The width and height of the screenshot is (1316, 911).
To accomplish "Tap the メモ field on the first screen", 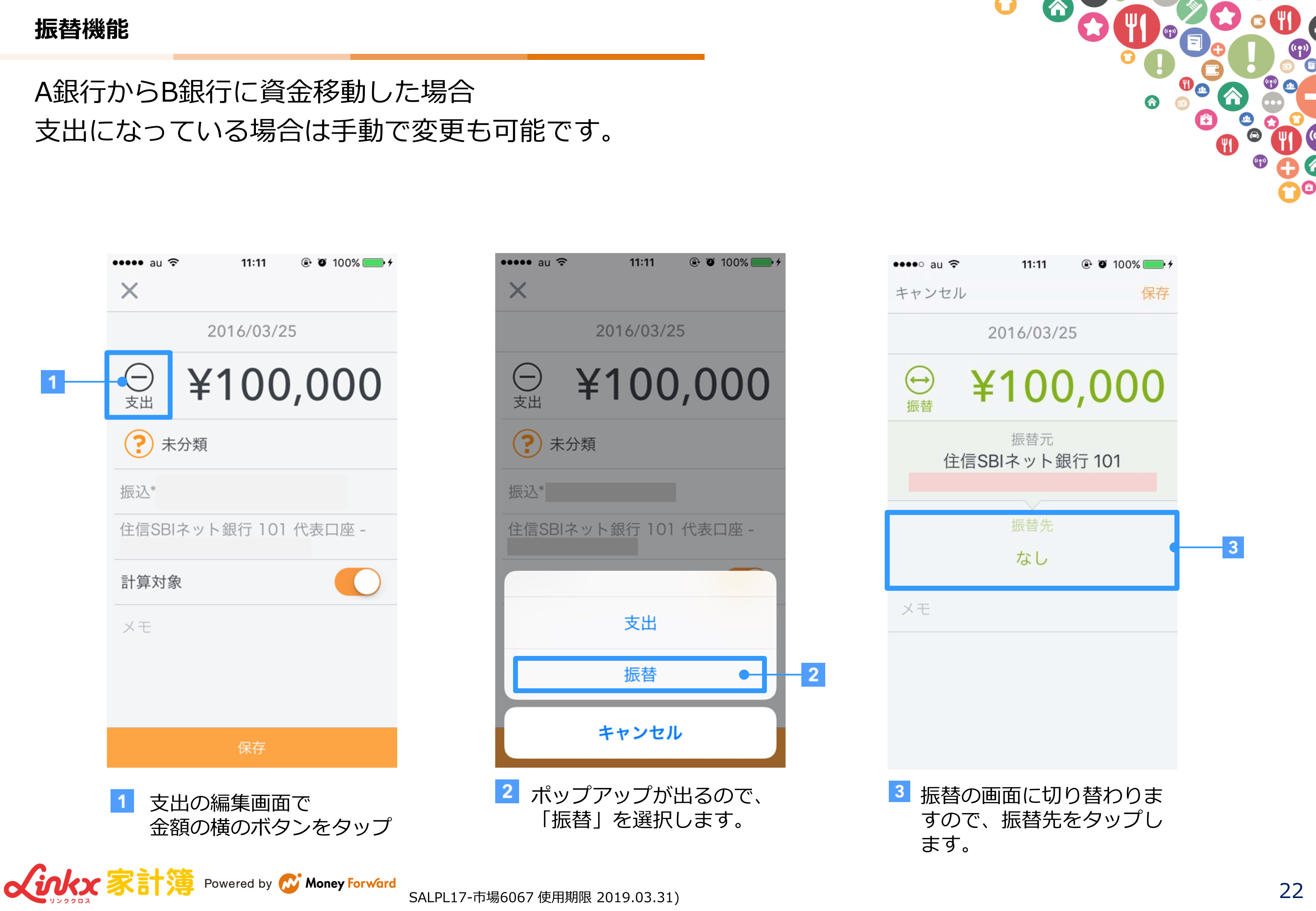I will [252, 627].
